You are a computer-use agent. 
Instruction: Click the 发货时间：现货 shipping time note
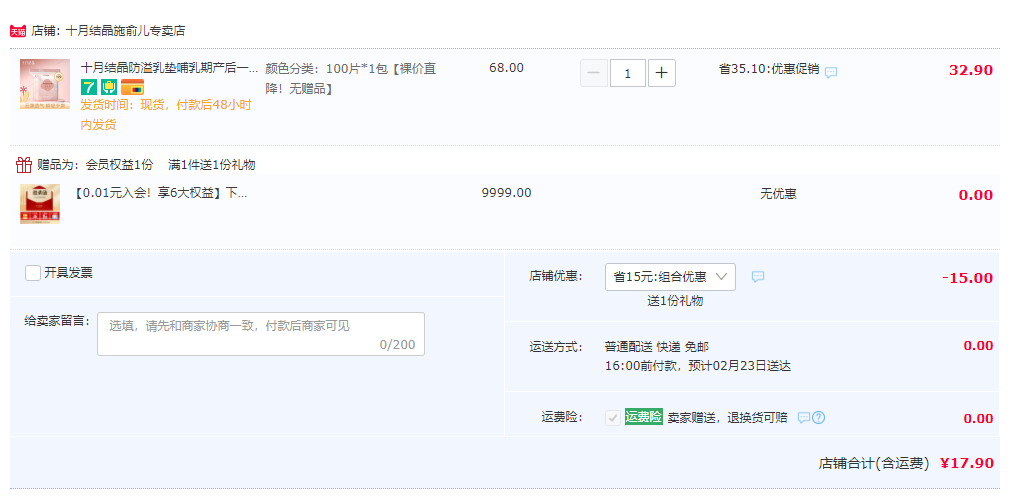(166, 115)
